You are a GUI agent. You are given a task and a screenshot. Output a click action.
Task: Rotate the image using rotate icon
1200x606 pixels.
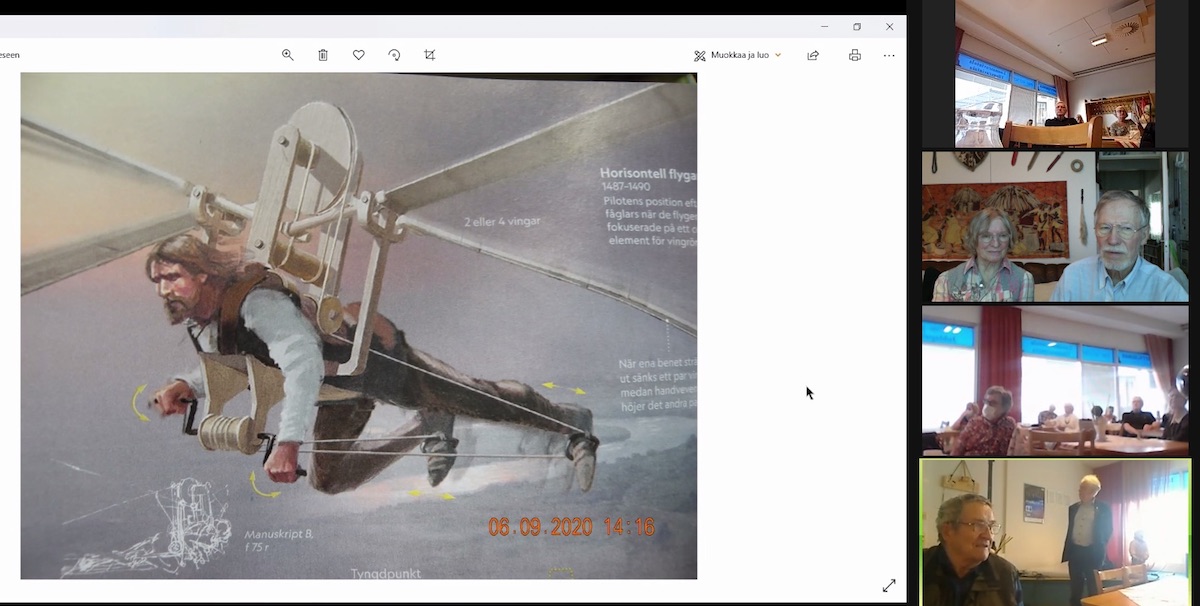(394, 55)
